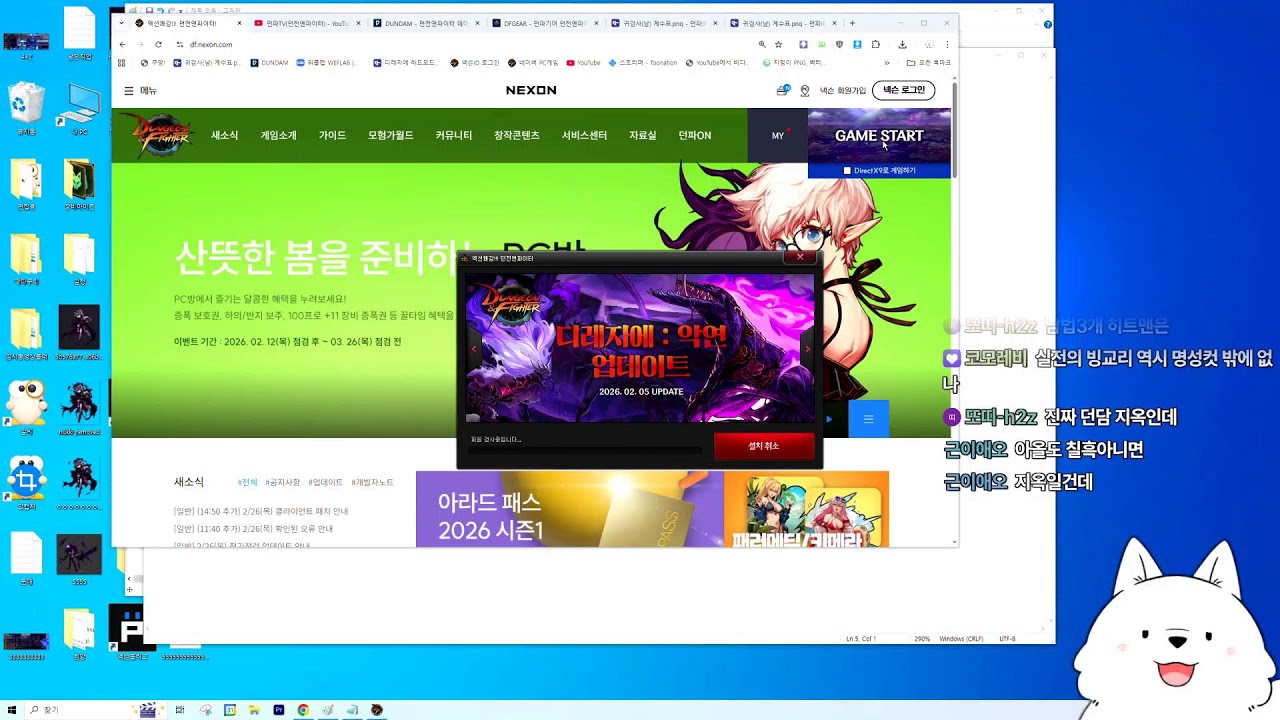Open the 서비스센터 navigation menu
This screenshot has height=720, width=1280.
pyautogui.click(x=584, y=136)
